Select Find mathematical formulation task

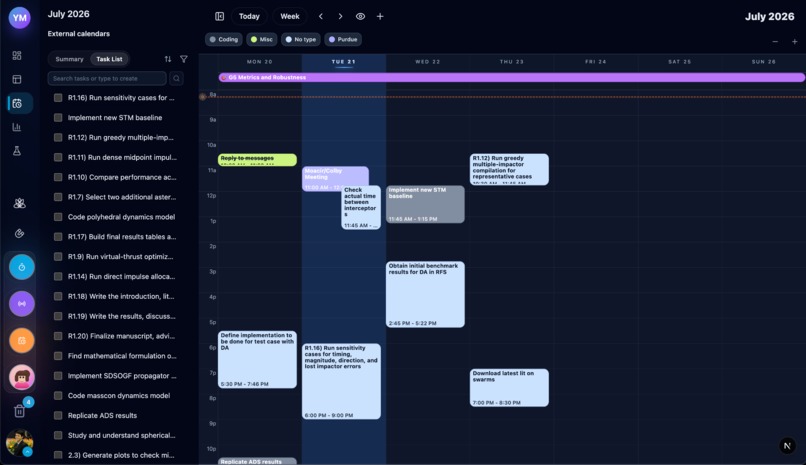pos(121,356)
